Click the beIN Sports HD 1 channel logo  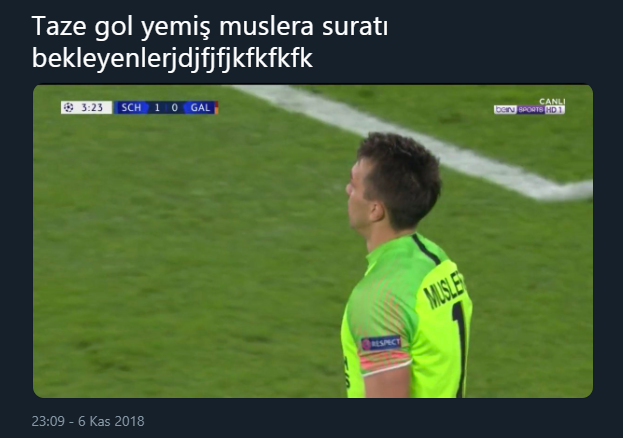pyautogui.click(x=529, y=110)
